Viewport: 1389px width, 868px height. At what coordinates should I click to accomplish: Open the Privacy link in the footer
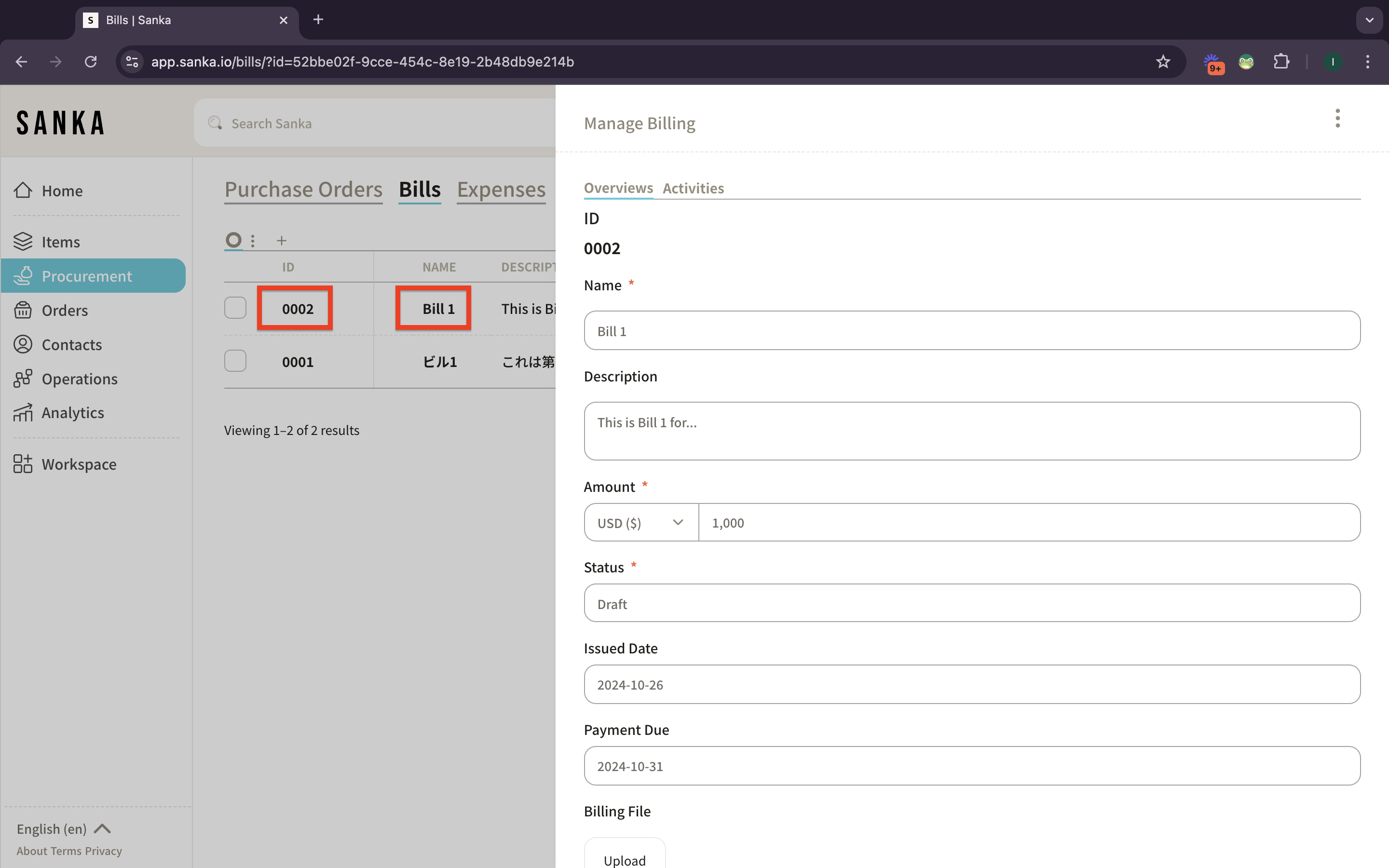(103, 851)
